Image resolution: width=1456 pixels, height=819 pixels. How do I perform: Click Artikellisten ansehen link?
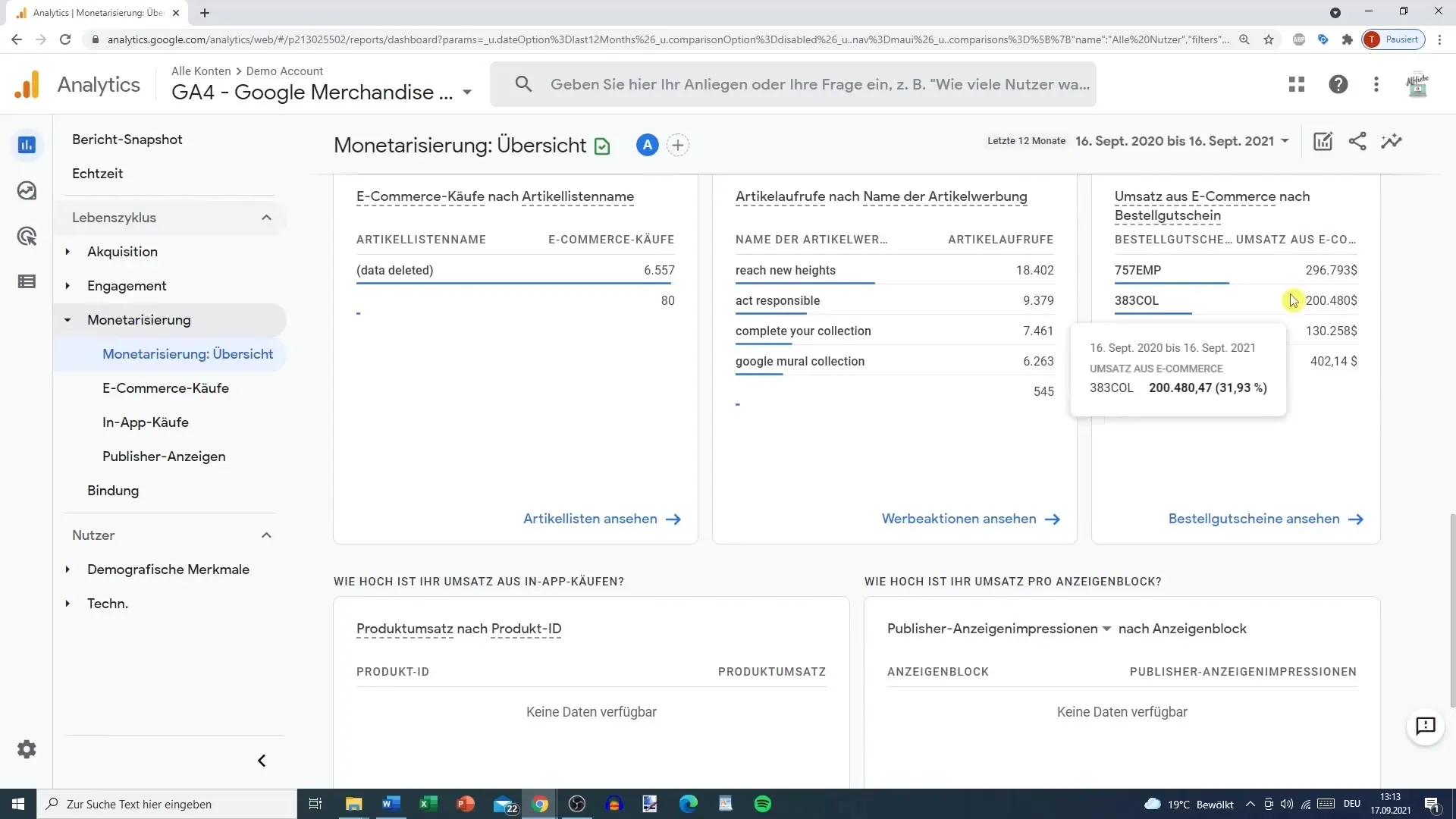[602, 519]
